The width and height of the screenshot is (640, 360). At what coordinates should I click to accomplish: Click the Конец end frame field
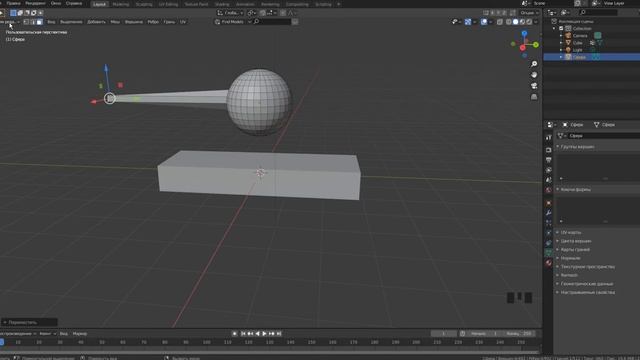[x=519, y=333]
